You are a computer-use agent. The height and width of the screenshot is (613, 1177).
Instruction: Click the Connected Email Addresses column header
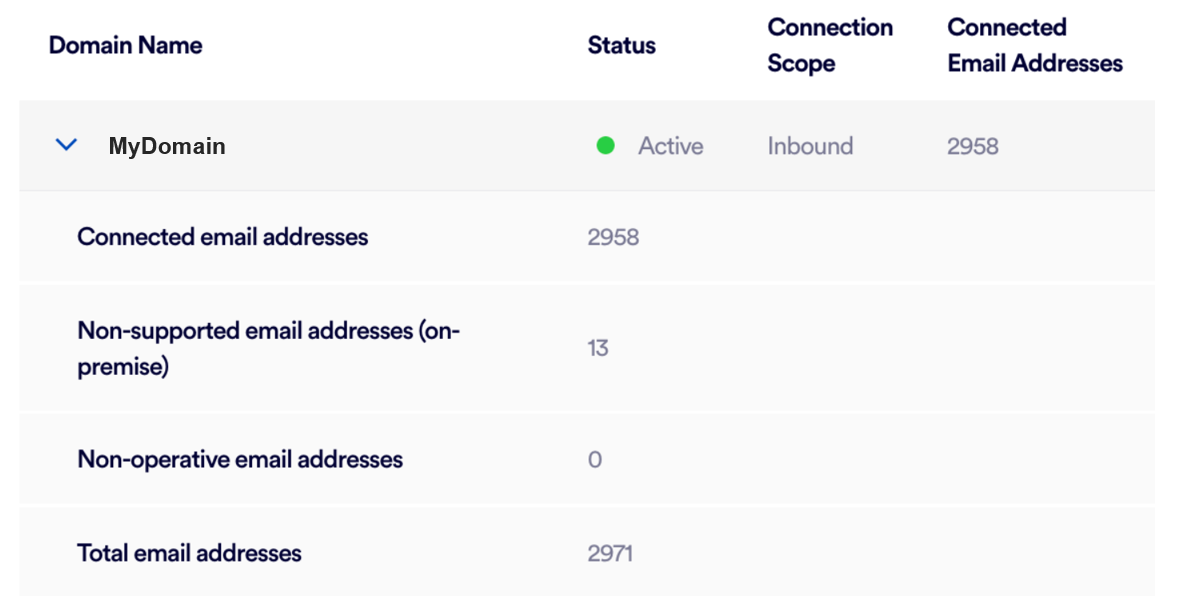pyautogui.click(x=1034, y=45)
